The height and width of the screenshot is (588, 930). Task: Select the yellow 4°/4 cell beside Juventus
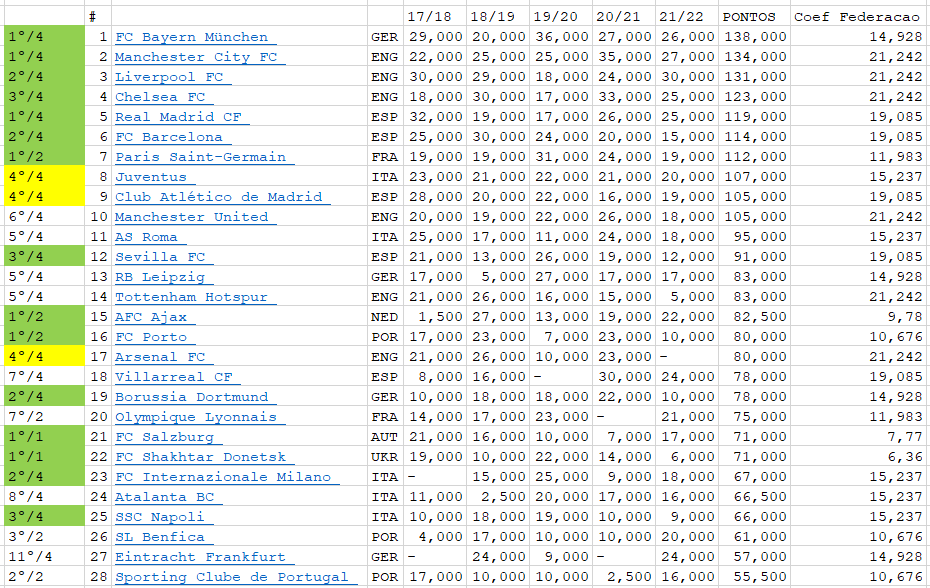tap(43, 177)
